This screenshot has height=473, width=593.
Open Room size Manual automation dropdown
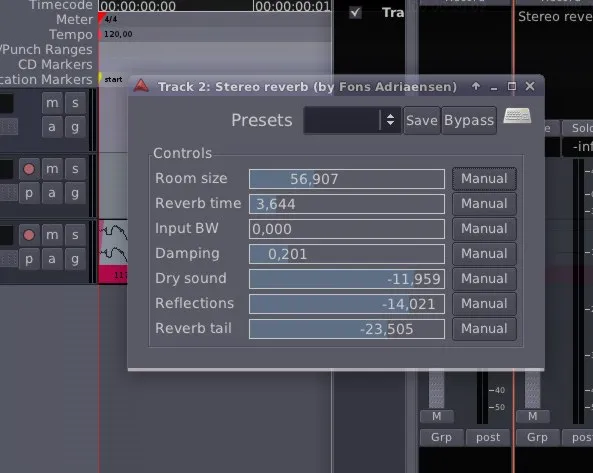point(484,178)
